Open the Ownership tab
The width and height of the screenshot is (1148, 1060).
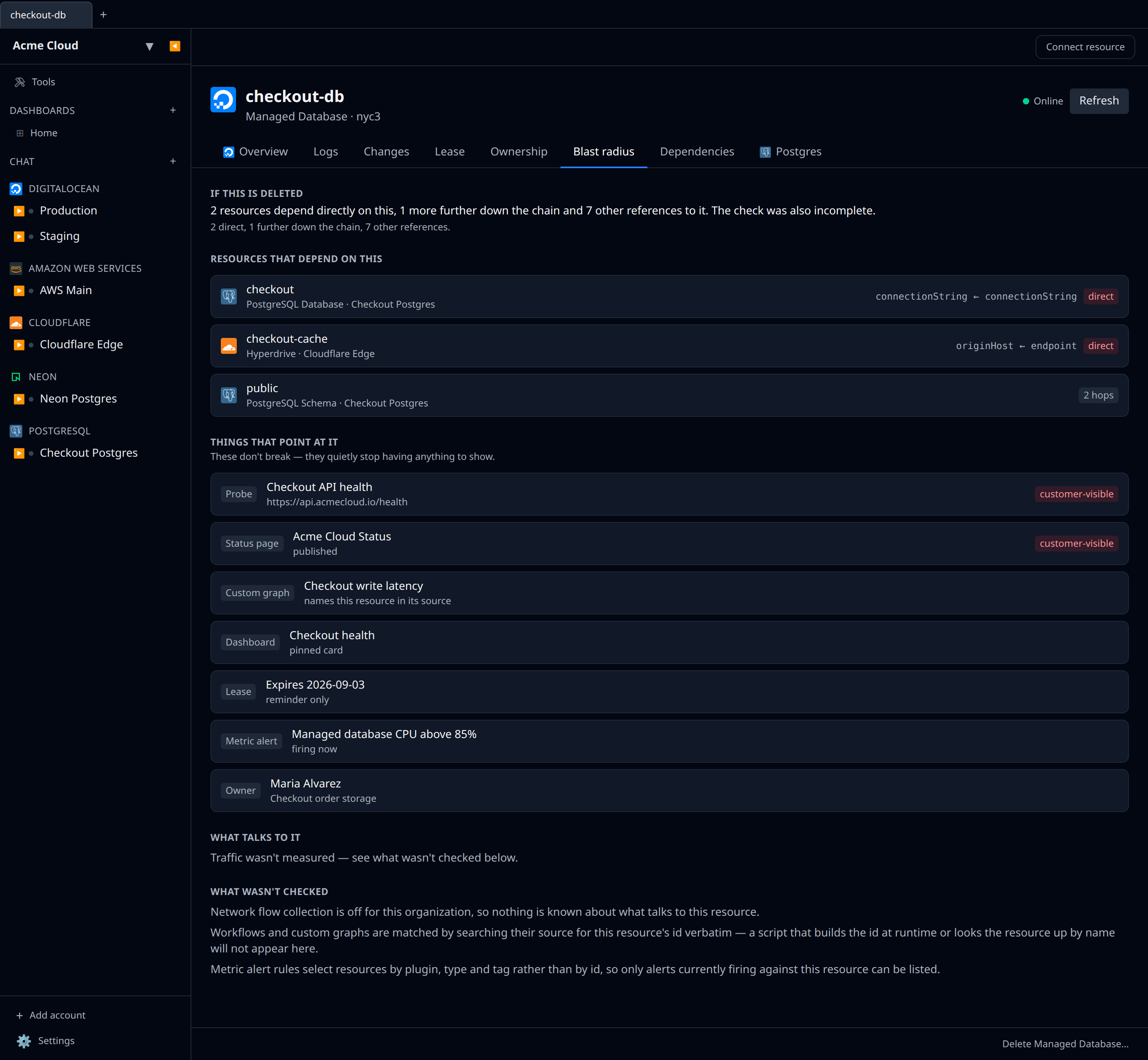point(519,152)
